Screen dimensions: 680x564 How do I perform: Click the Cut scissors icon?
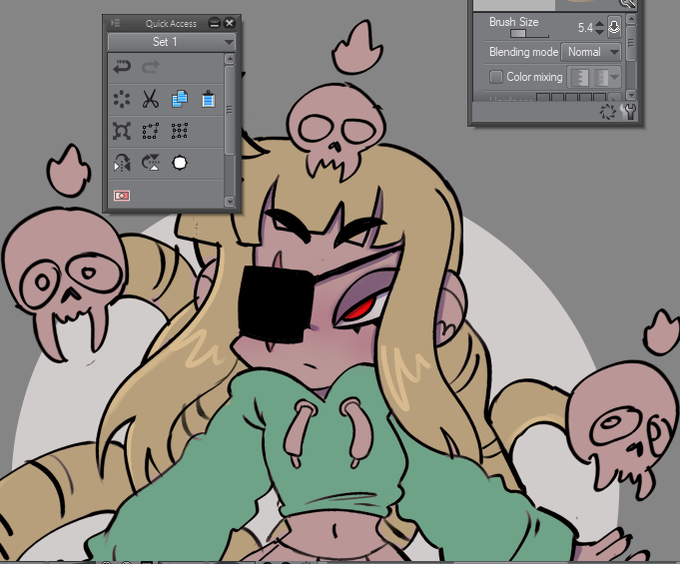pos(150,99)
